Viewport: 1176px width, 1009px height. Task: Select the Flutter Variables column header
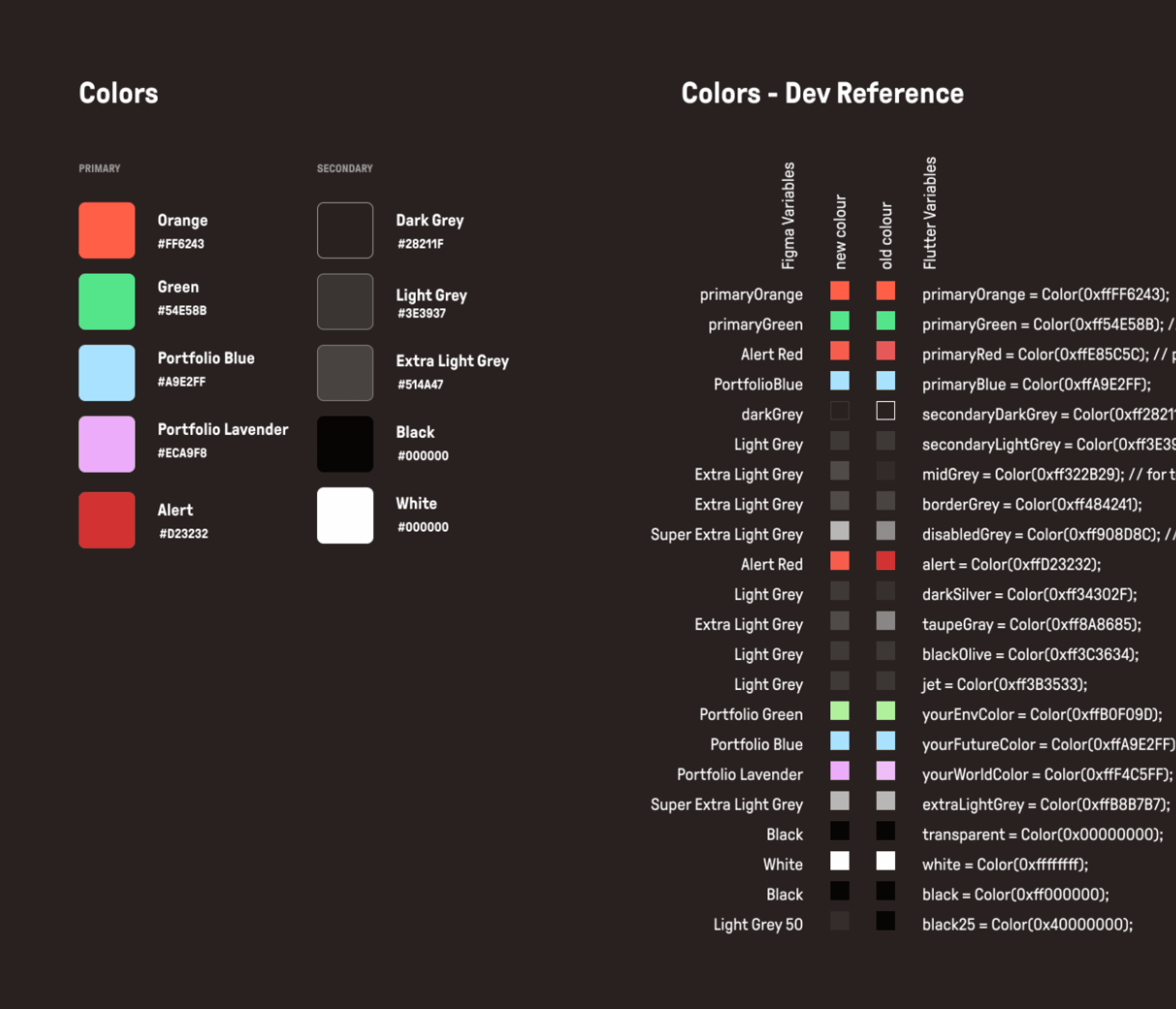929,213
